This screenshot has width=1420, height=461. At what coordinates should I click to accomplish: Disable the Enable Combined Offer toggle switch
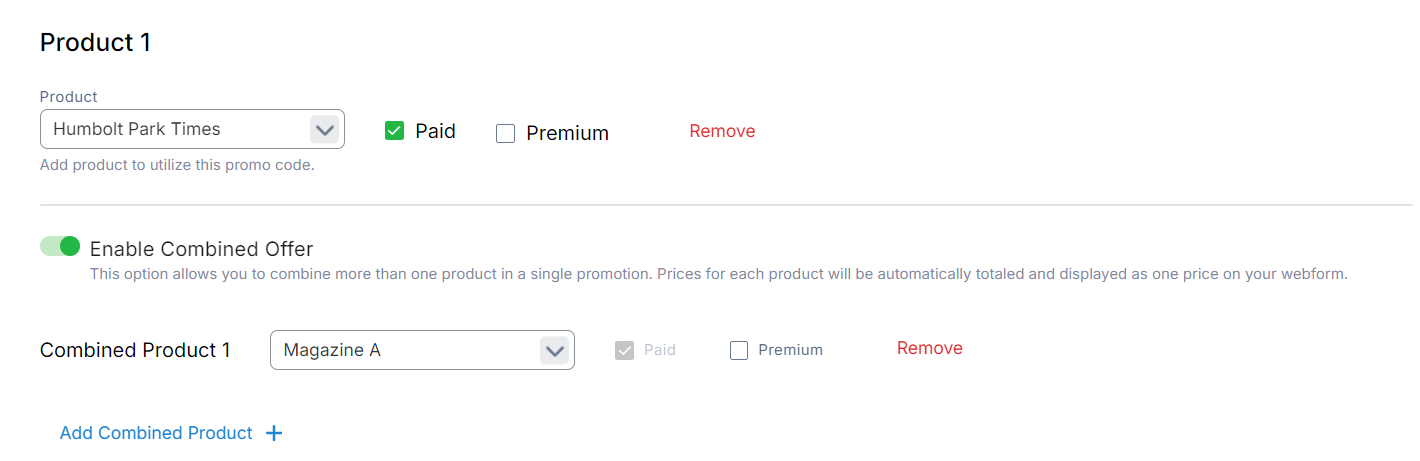pos(60,246)
